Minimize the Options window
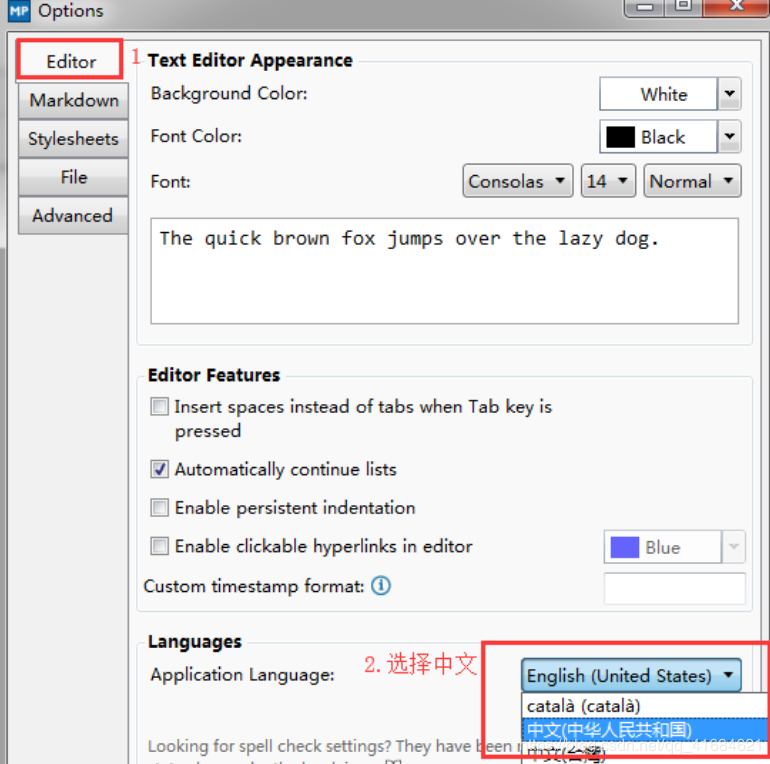The width and height of the screenshot is (770, 764). (x=644, y=7)
